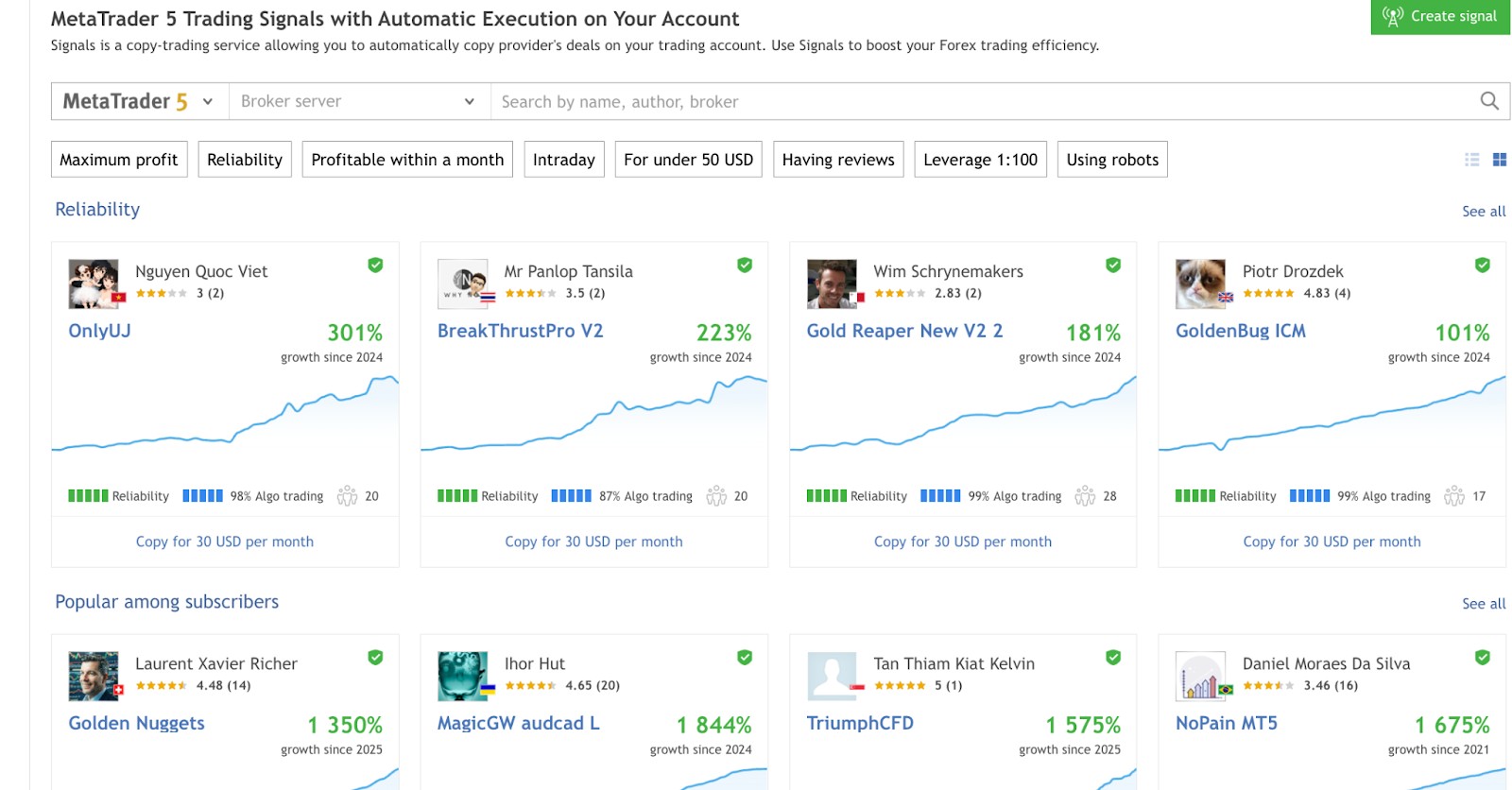The image size is (1512, 790).
Task: Select the Having reviews filter
Action: pyautogui.click(x=838, y=160)
